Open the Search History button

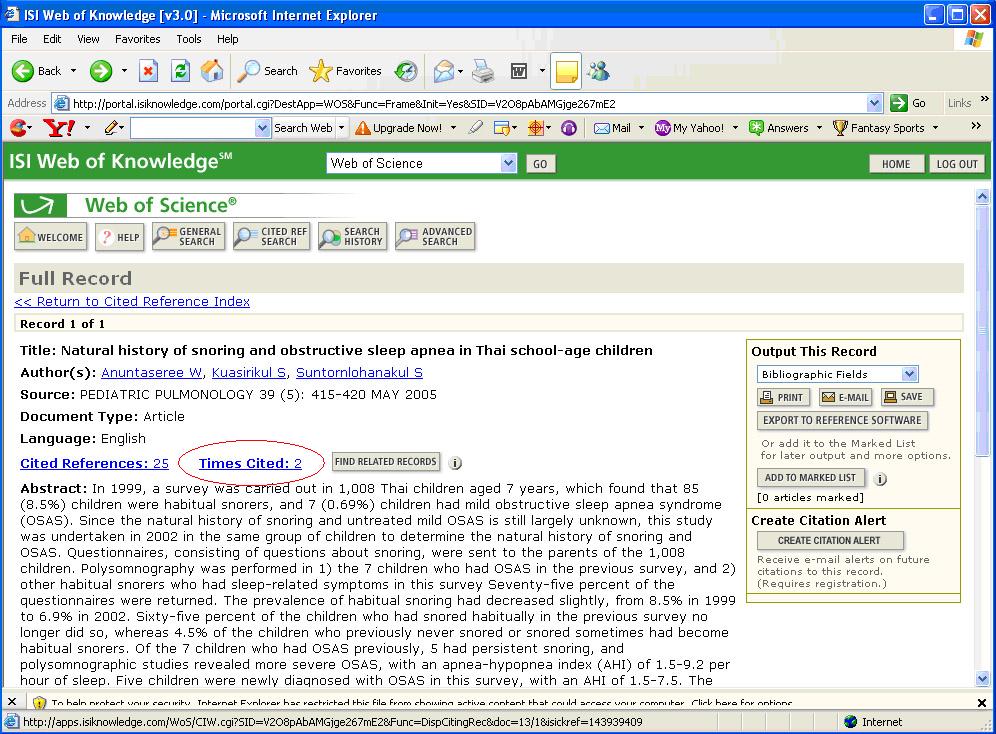click(353, 237)
